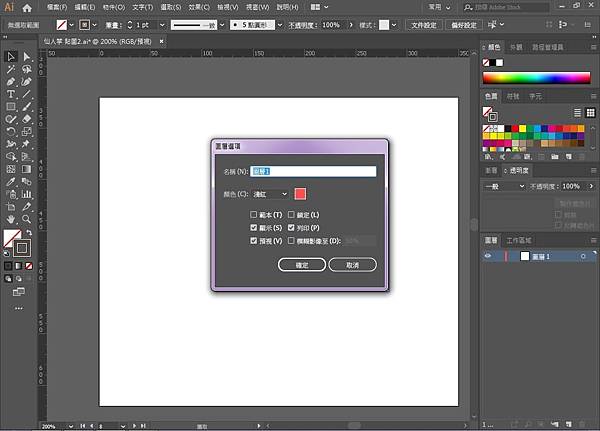Select the Type tool
The height and width of the screenshot is (431, 600).
11,94
